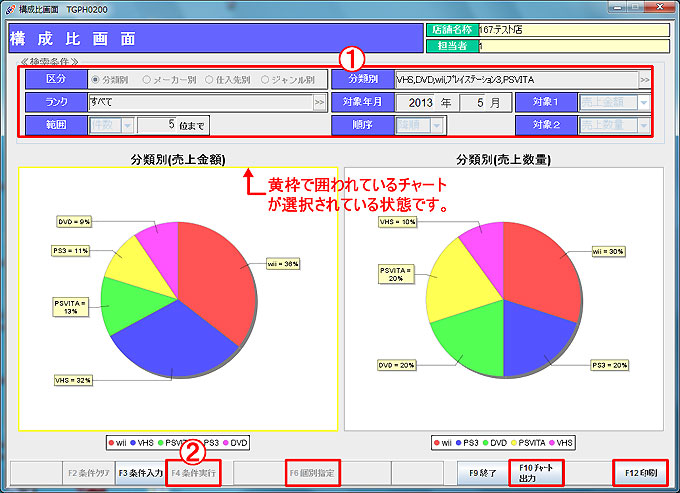Click F6 個別指定 button
Screen dimensions: 680x493
pos(312,473)
